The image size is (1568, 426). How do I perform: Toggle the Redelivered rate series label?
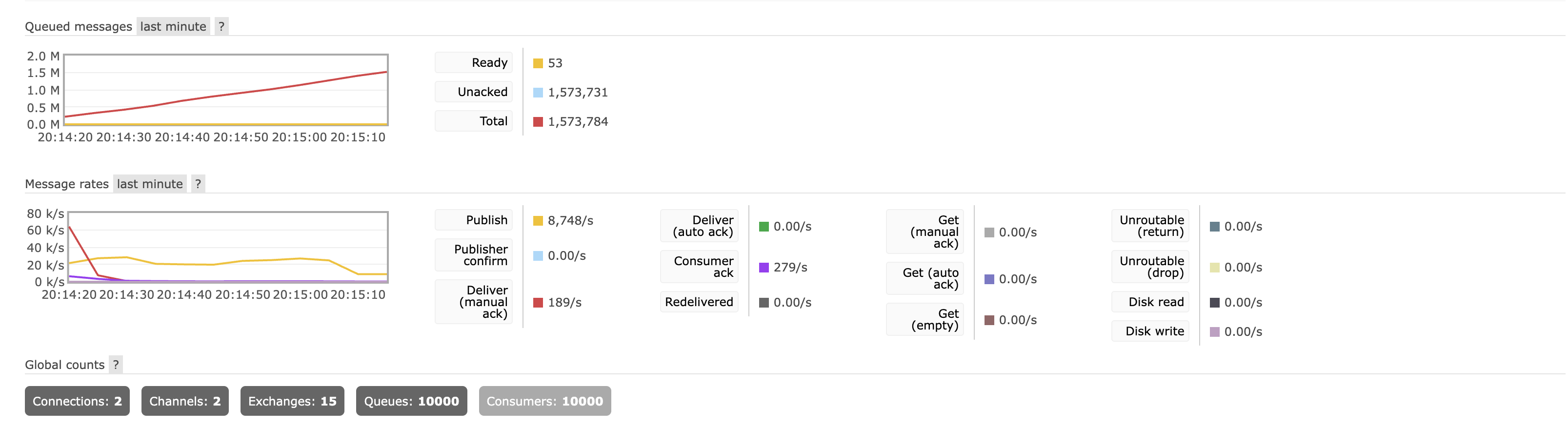click(699, 302)
